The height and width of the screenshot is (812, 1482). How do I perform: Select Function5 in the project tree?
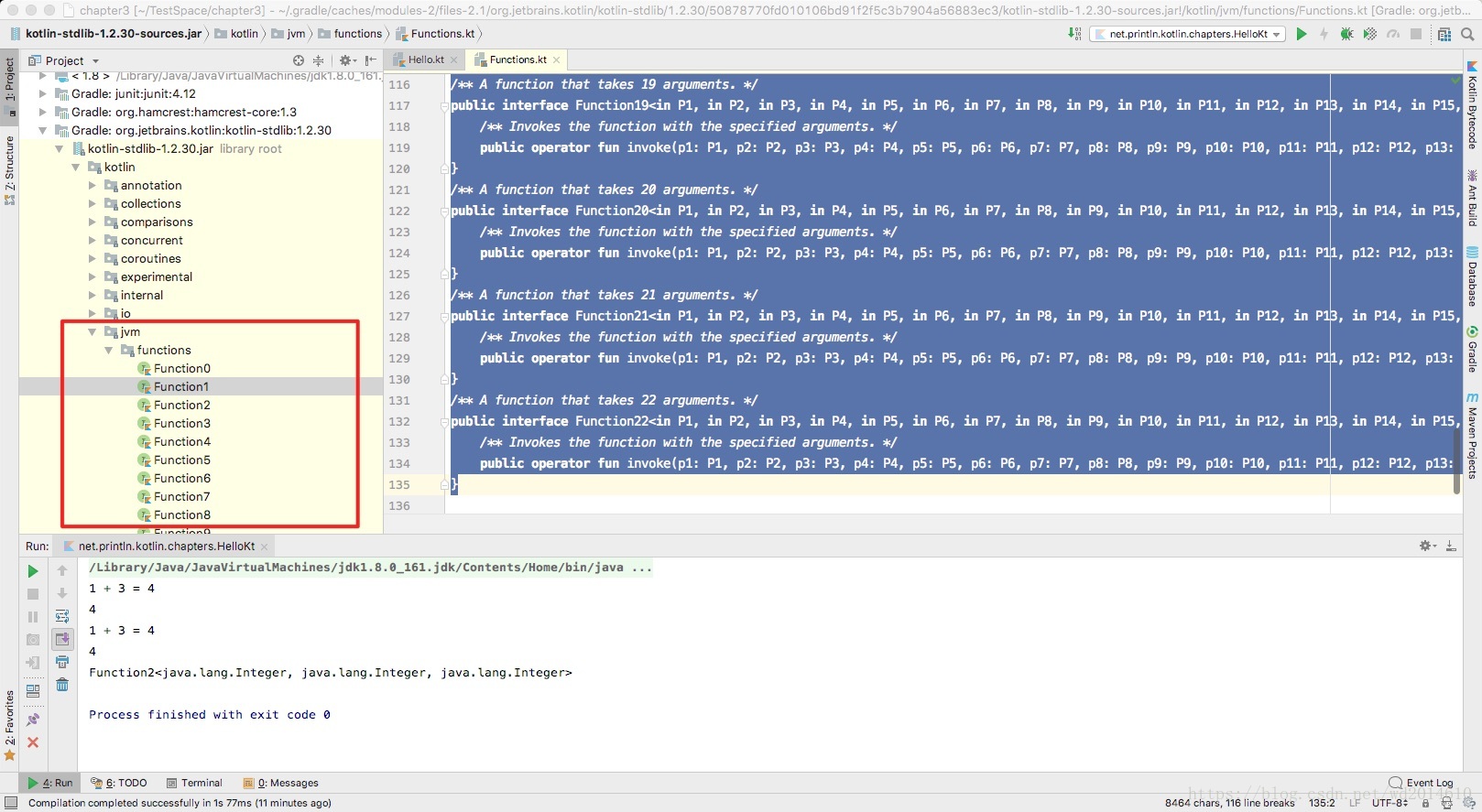tap(181, 460)
